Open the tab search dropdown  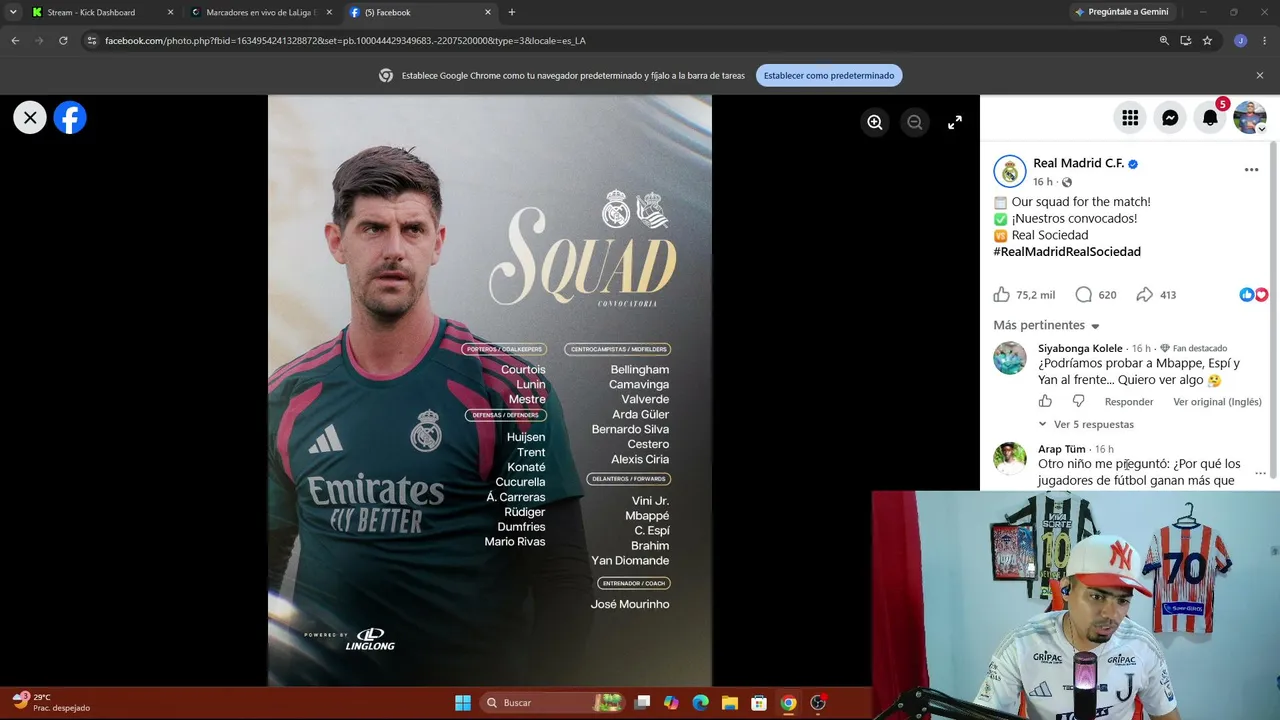click(x=13, y=12)
